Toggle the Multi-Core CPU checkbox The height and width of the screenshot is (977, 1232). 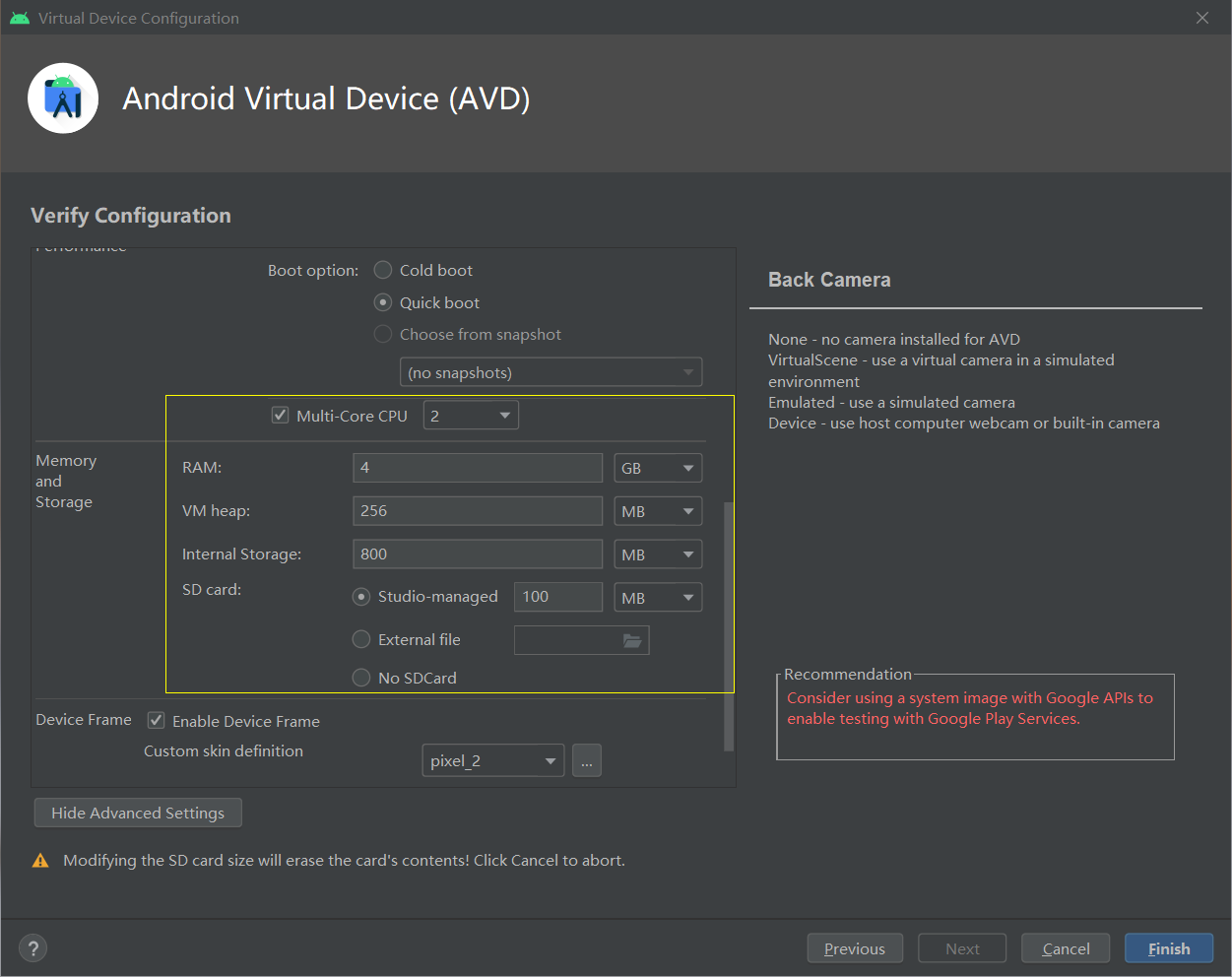pyautogui.click(x=281, y=415)
